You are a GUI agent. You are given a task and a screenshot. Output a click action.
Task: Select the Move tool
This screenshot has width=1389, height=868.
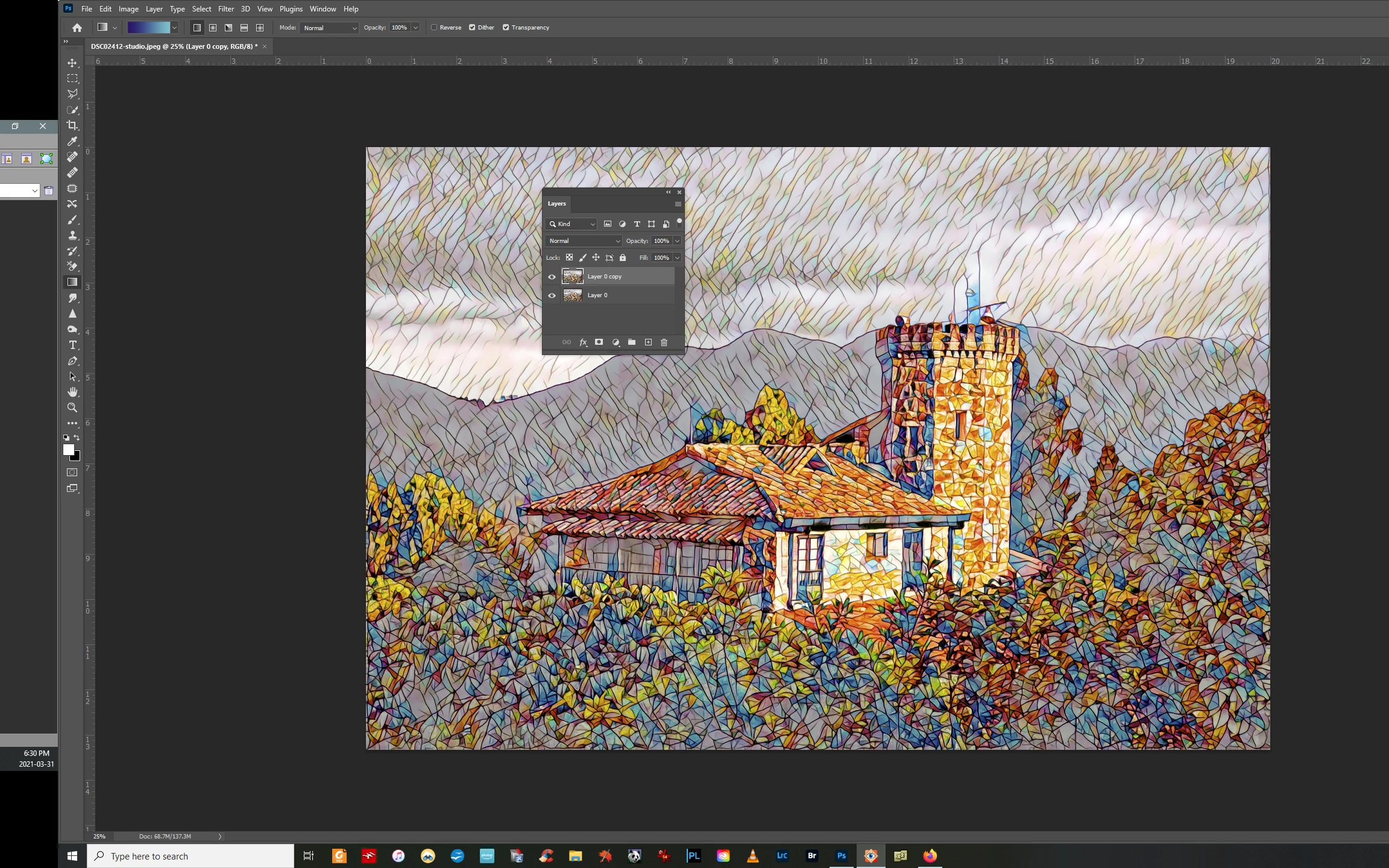pyautogui.click(x=72, y=63)
